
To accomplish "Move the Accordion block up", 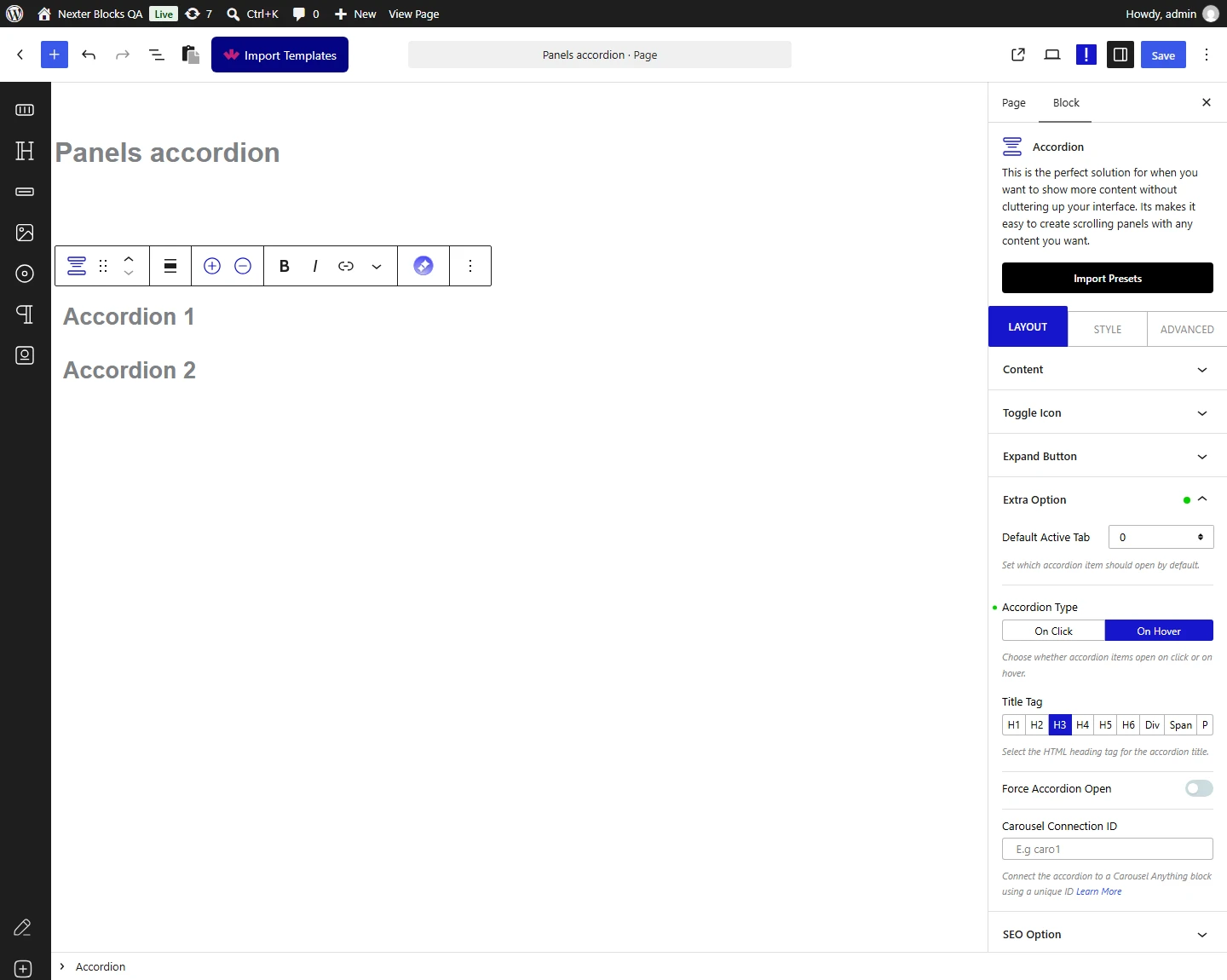I will (129, 258).
